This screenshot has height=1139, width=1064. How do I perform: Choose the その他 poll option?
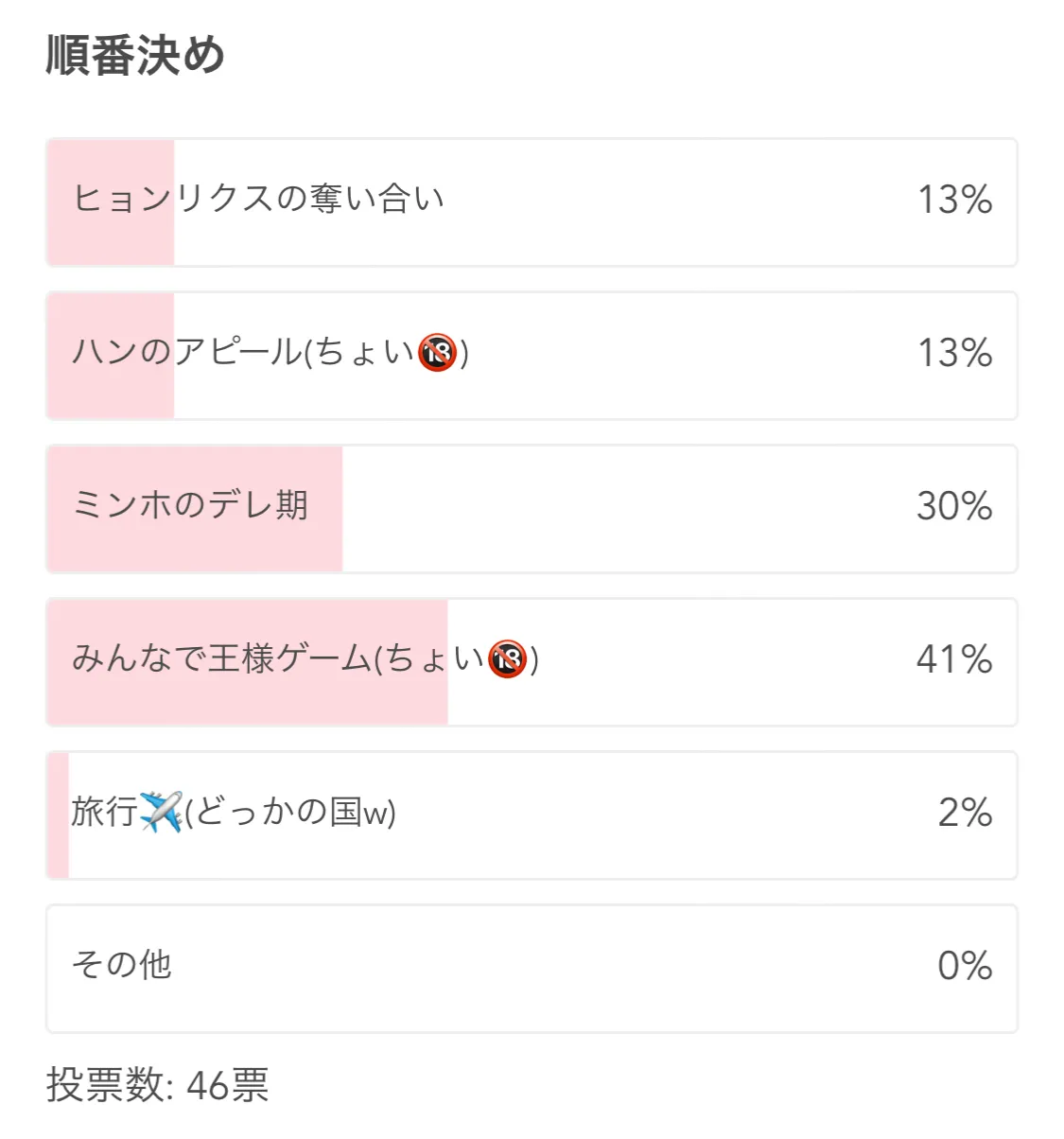coord(532,969)
